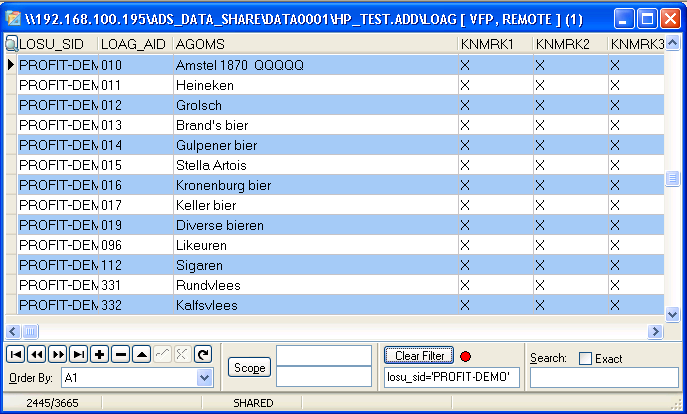Click the KNMRK1 column header
The width and height of the screenshot is (687, 414).
496,44
